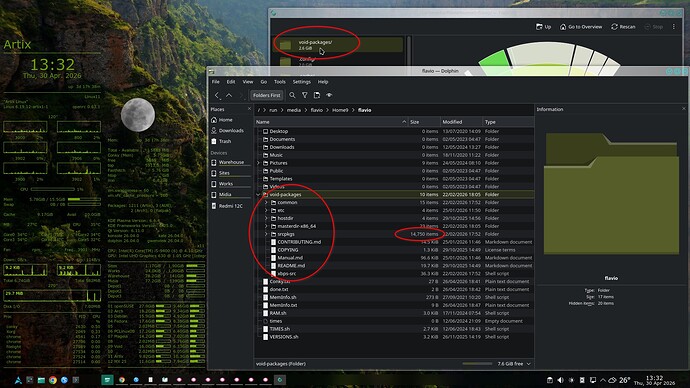Close the Places panel
Viewport: 690px width, 388px height.
click(x=250, y=109)
